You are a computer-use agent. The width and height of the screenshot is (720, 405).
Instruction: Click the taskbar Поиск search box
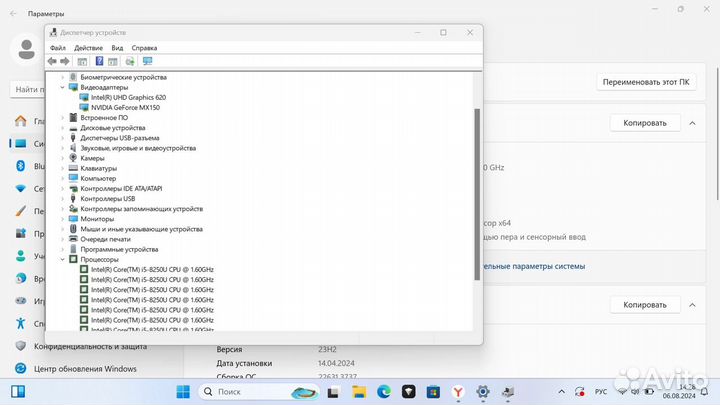[x=259, y=392]
